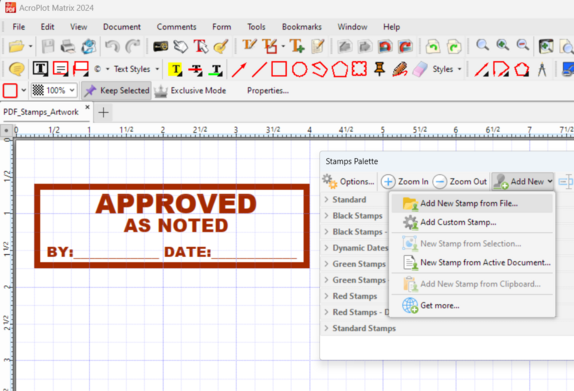Open the opacity 100% dropdown

[54, 90]
